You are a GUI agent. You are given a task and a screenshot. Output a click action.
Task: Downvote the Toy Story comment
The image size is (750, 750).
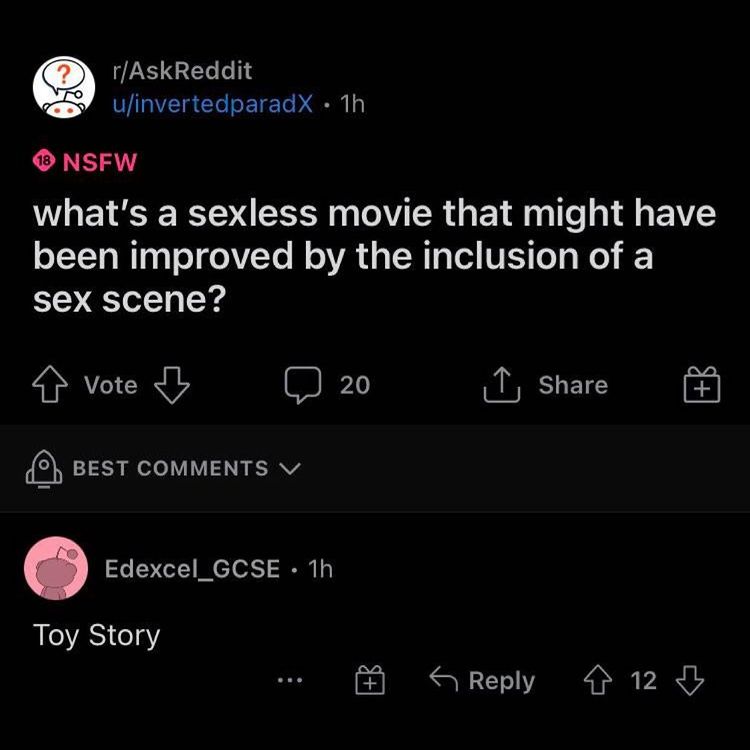click(691, 681)
